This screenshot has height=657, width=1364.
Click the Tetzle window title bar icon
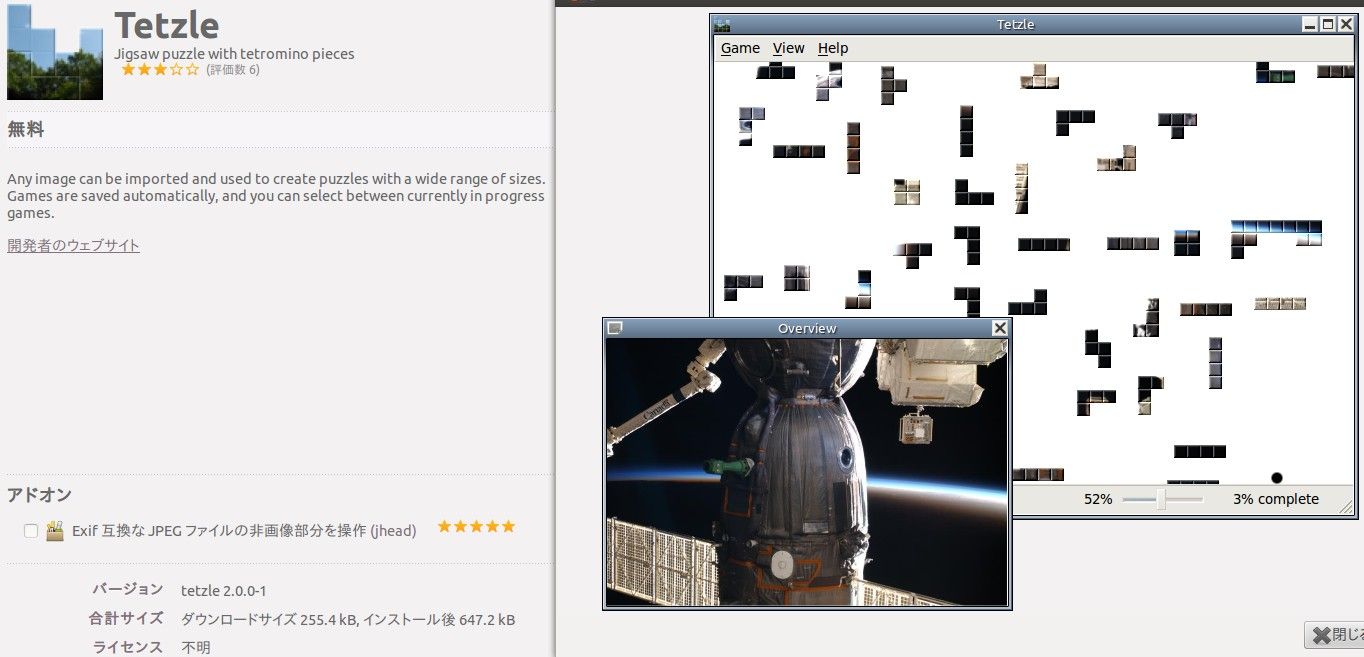(721, 24)
